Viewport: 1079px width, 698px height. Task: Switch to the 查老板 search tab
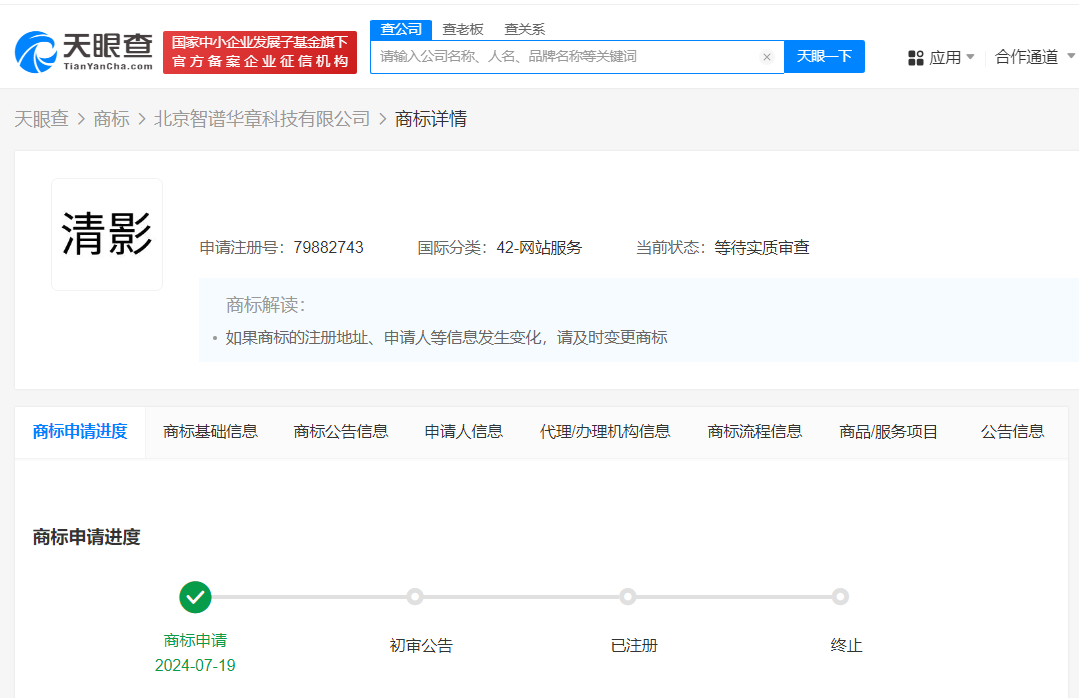pyautogui.click(x=462, y=29)
